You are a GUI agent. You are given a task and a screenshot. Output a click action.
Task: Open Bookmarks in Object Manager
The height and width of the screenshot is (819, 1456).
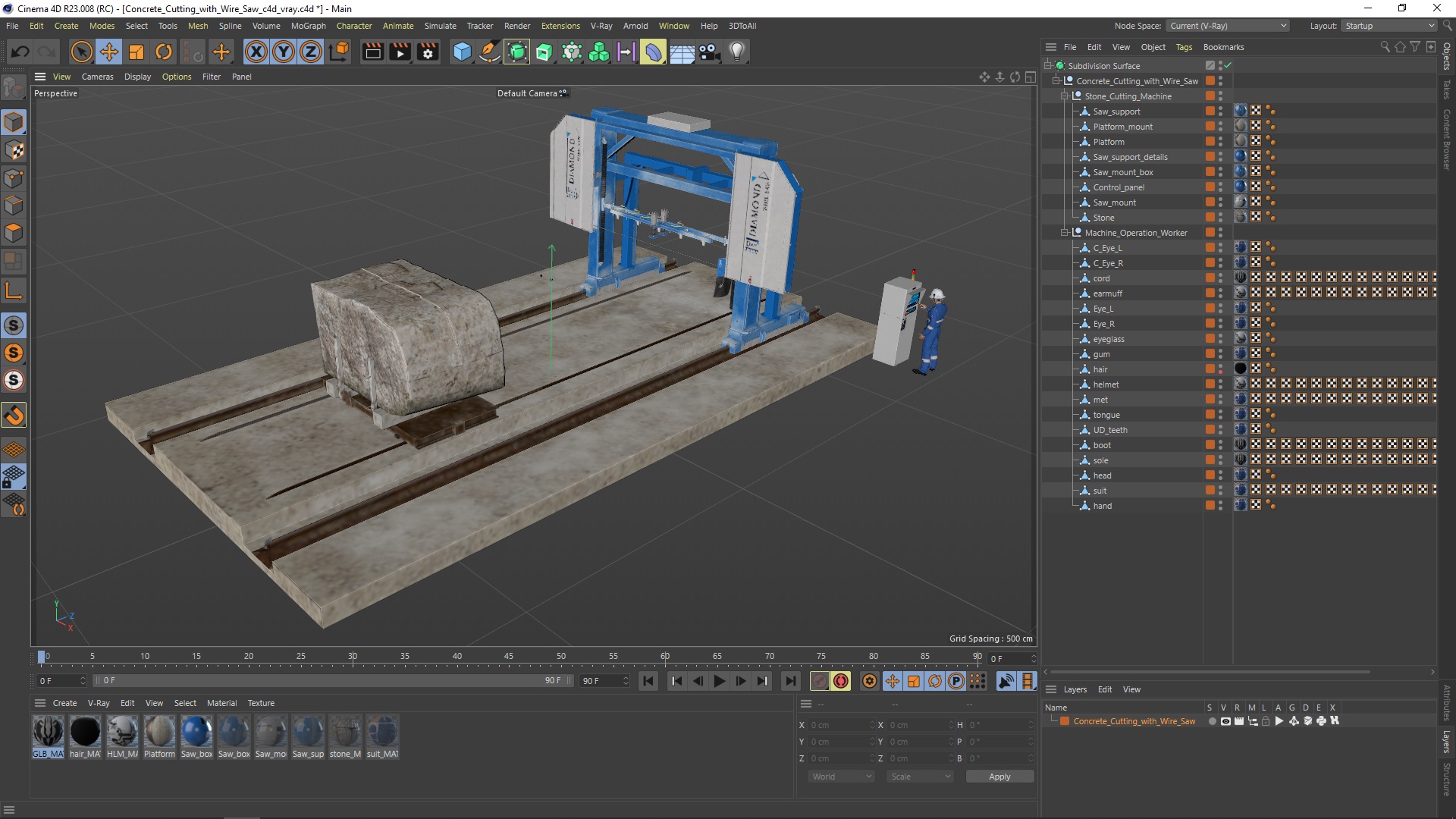(x=1223, y=47)
